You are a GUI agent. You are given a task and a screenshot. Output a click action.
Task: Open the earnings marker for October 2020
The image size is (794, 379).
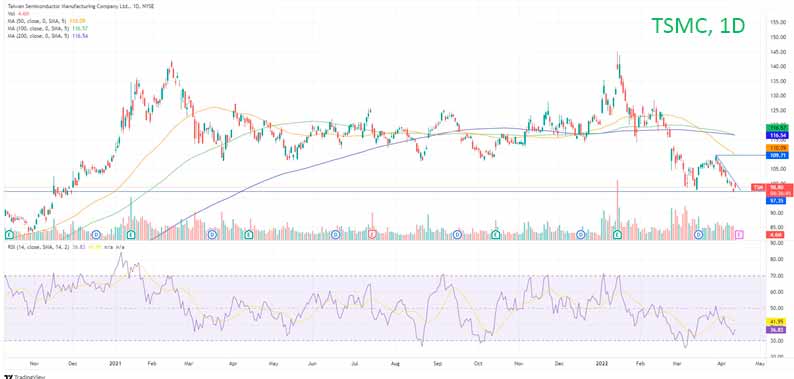tap(9, 235)
